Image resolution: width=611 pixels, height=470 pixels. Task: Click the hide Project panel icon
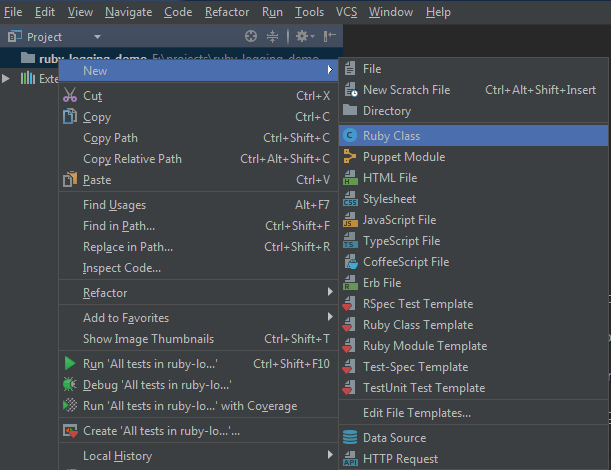329,36
